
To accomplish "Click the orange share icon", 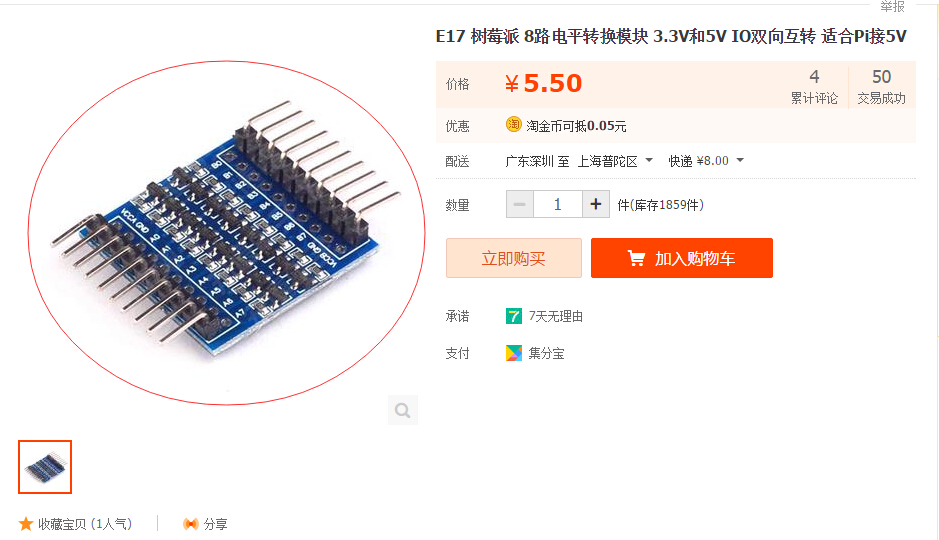I will 190,524.
